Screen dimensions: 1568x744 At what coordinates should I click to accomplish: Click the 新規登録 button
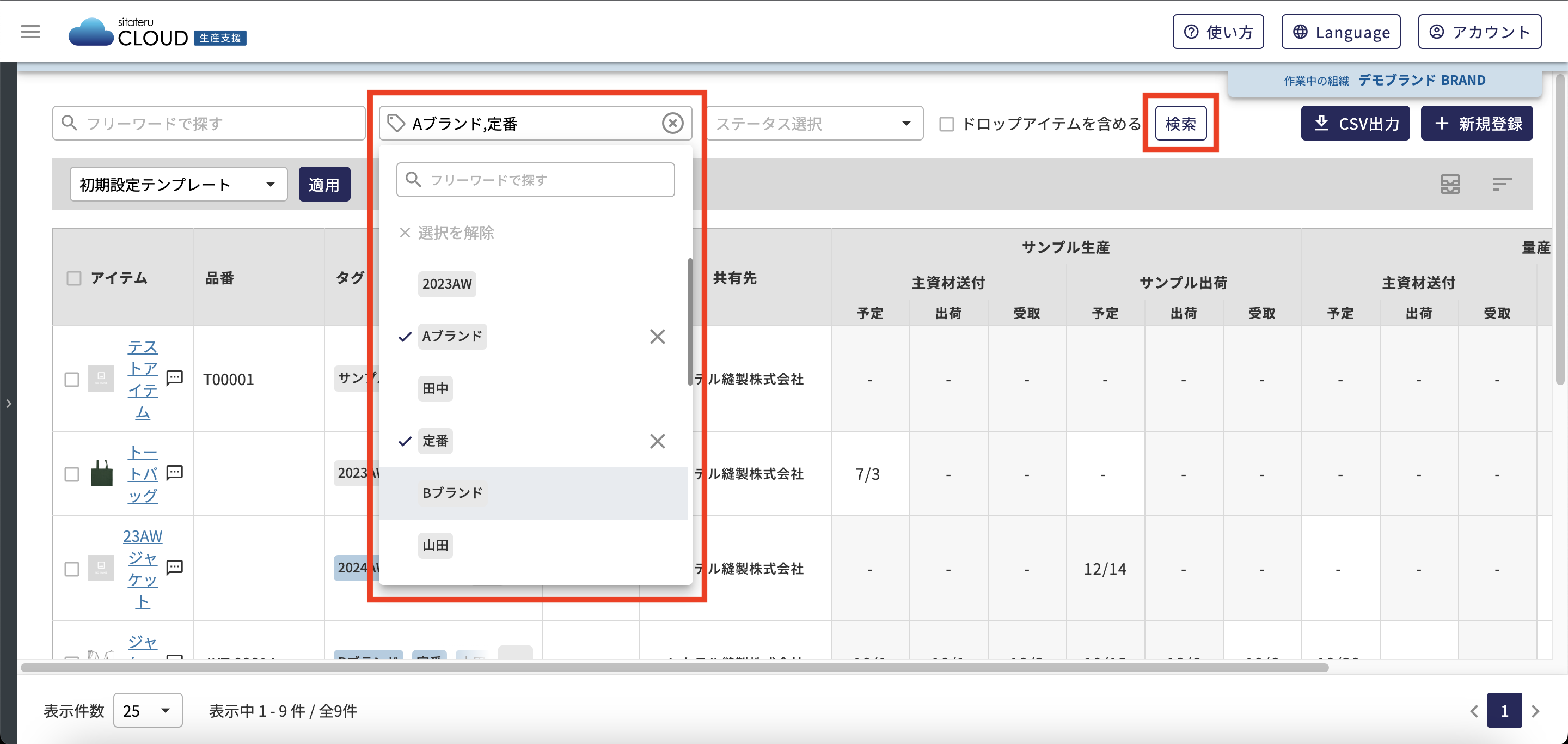coord(1477,124)
